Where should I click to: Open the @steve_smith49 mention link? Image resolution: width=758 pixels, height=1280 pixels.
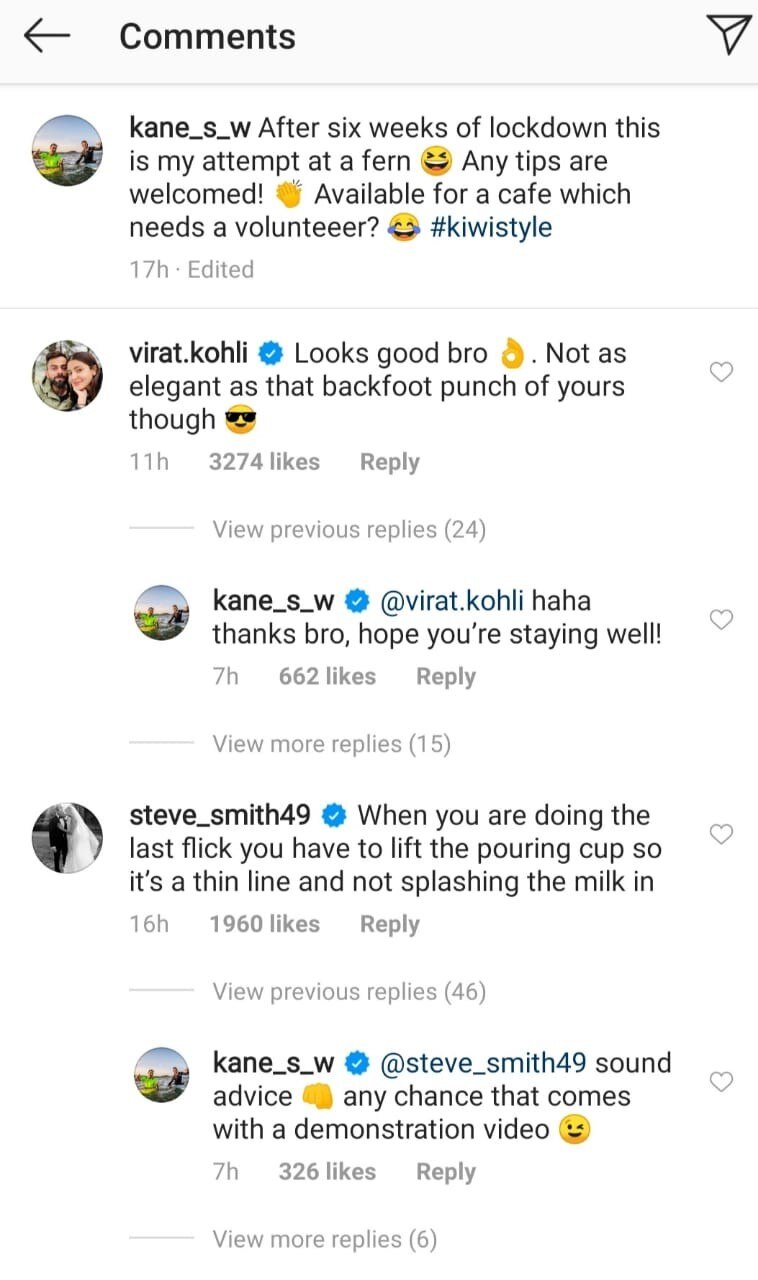483,1063
